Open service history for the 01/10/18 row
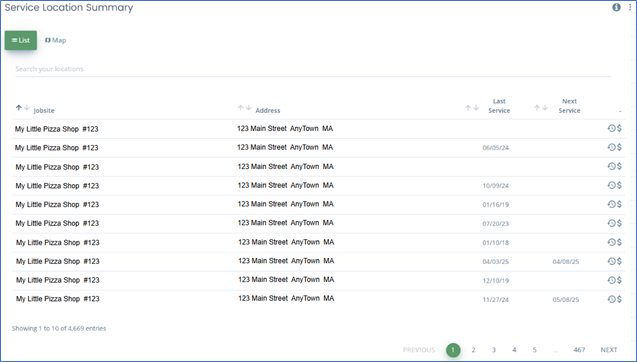 [611, 242]
